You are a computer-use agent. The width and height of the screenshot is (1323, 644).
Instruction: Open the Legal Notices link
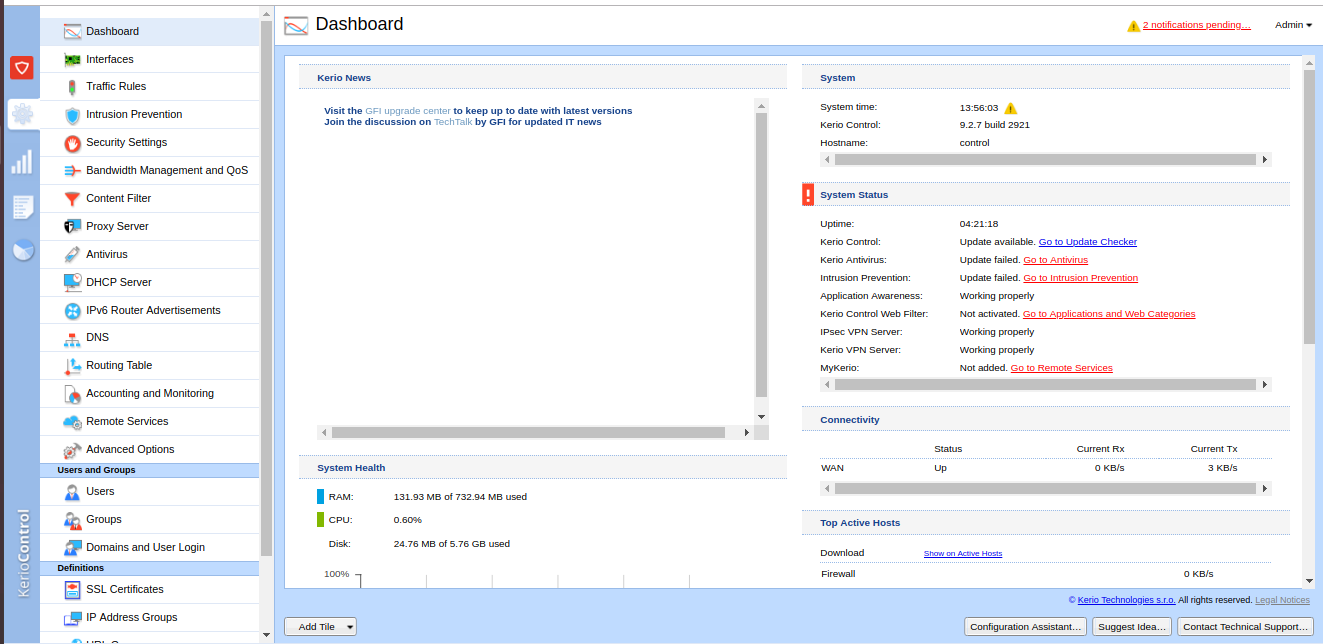pos(1282,600)
